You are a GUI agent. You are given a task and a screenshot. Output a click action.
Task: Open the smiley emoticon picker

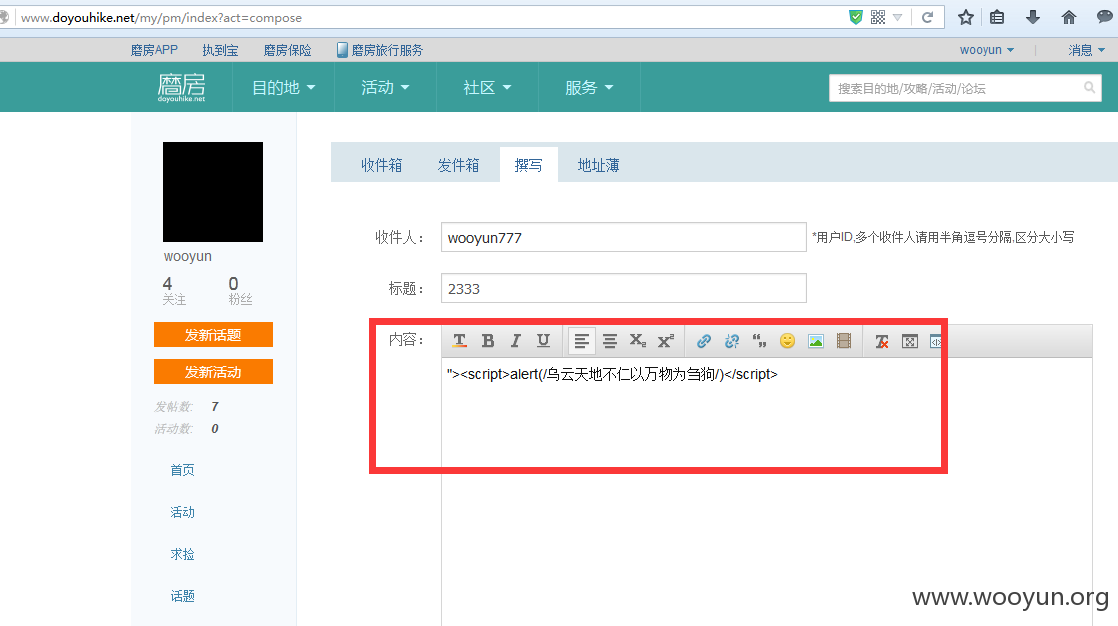click(x=787, y=341)
